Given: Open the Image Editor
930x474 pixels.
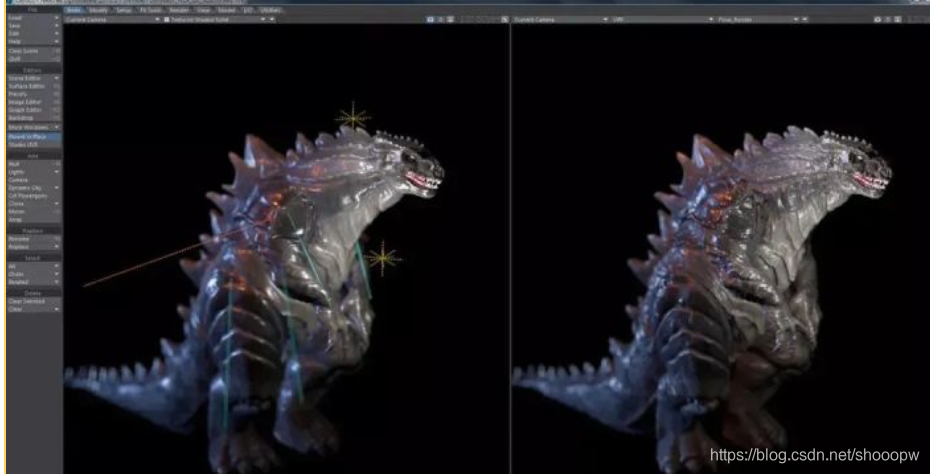Looking at the screenshot, I should (x=34, y=102).
